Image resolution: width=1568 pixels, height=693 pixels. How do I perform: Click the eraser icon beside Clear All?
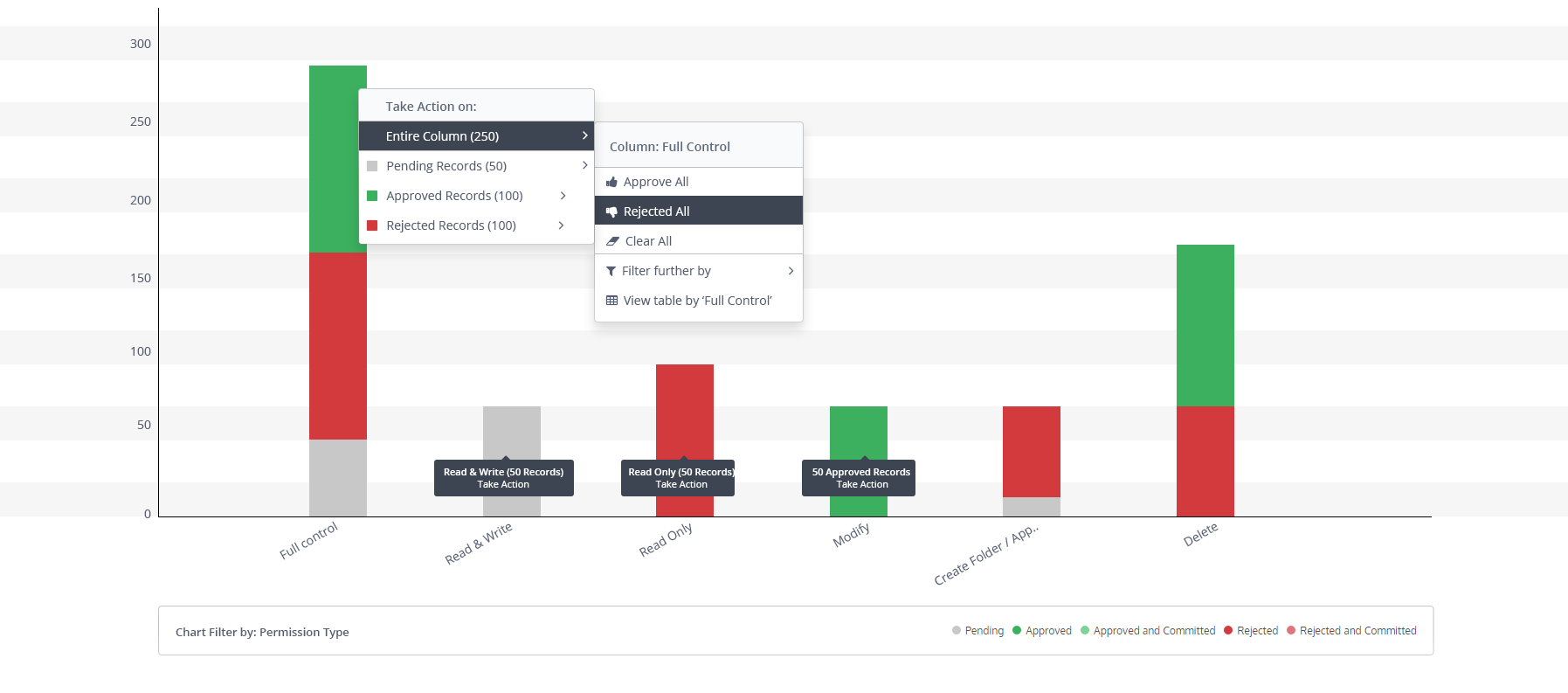click(612, 241)
